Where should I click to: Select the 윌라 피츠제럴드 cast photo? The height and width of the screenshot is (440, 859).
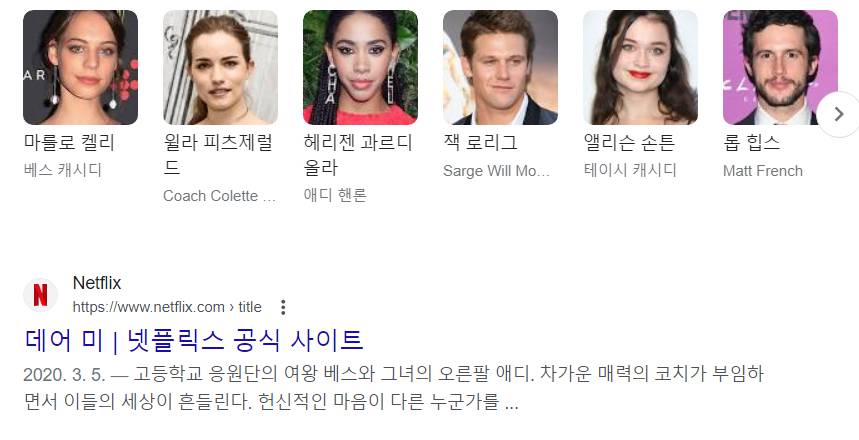point(220,67)
